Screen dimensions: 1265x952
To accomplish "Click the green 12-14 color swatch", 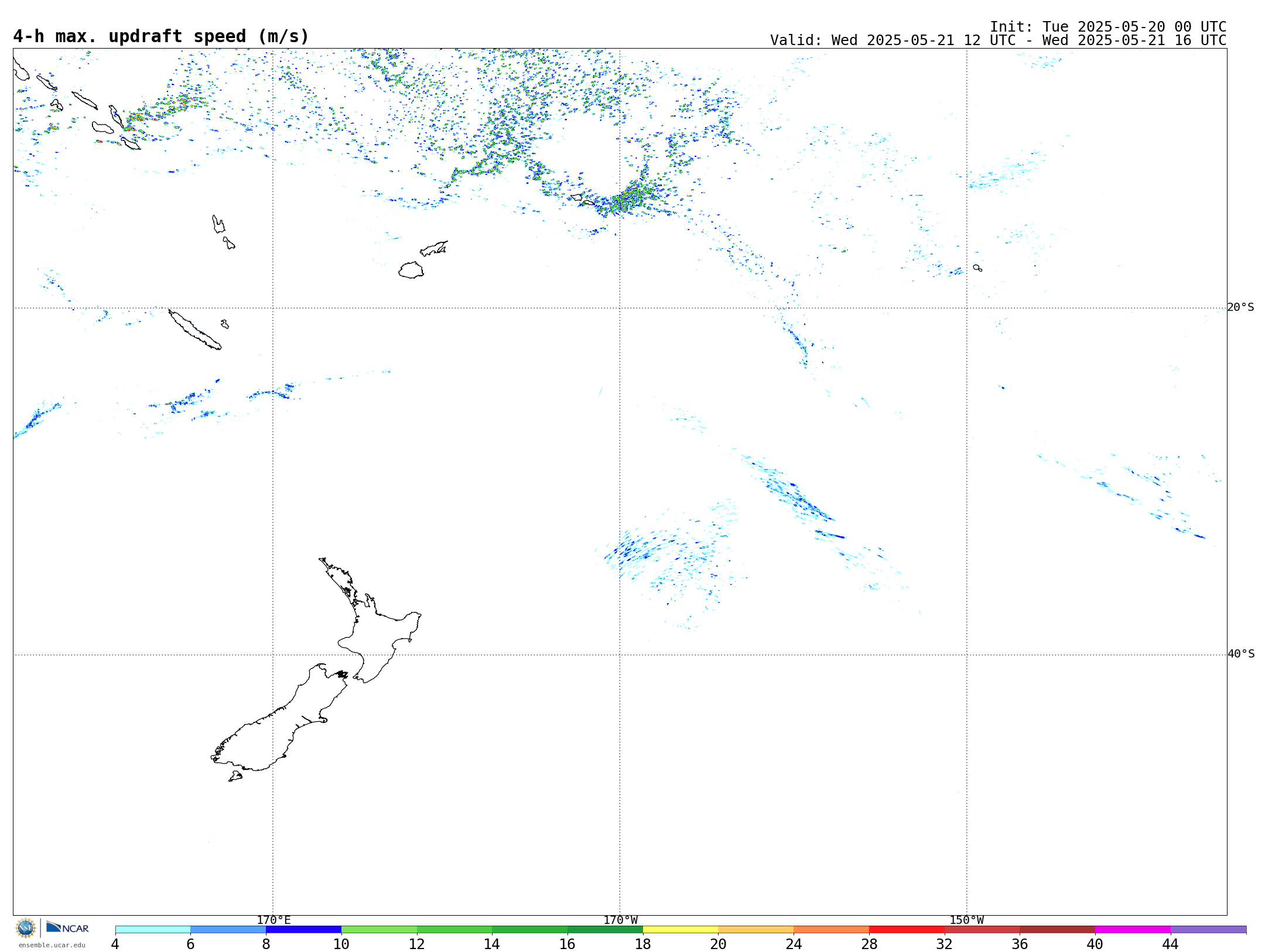I will (x=454, y=930).
